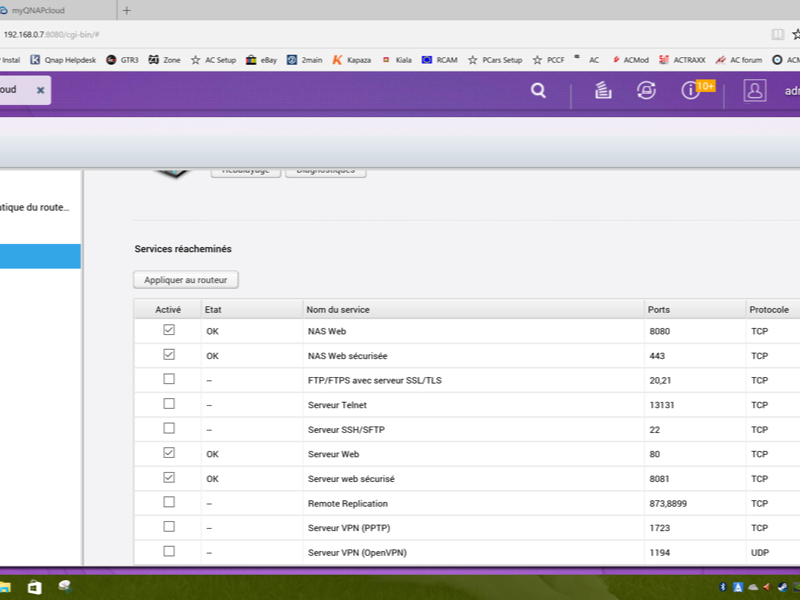The width and height of the screenshot is (800, 600).
Task: Open notifications info icon with 10+ badge
Action: [x=691, y=91]
